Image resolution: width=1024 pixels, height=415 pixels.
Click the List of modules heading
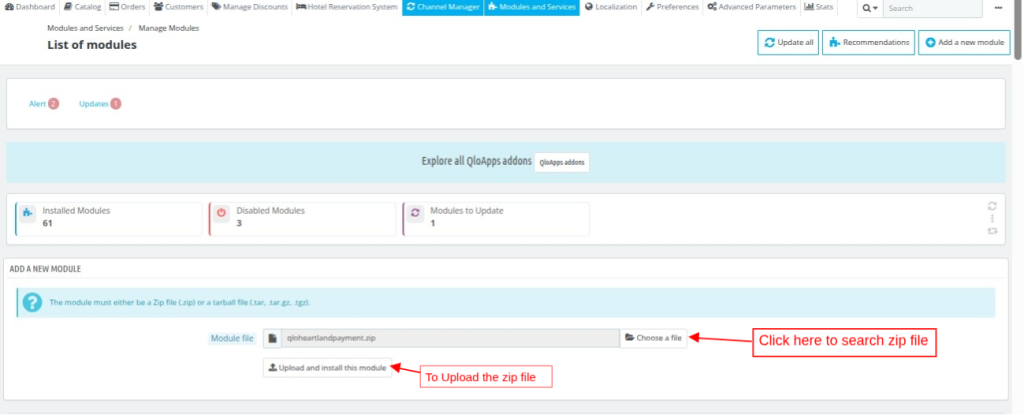[x=92, y=45]
